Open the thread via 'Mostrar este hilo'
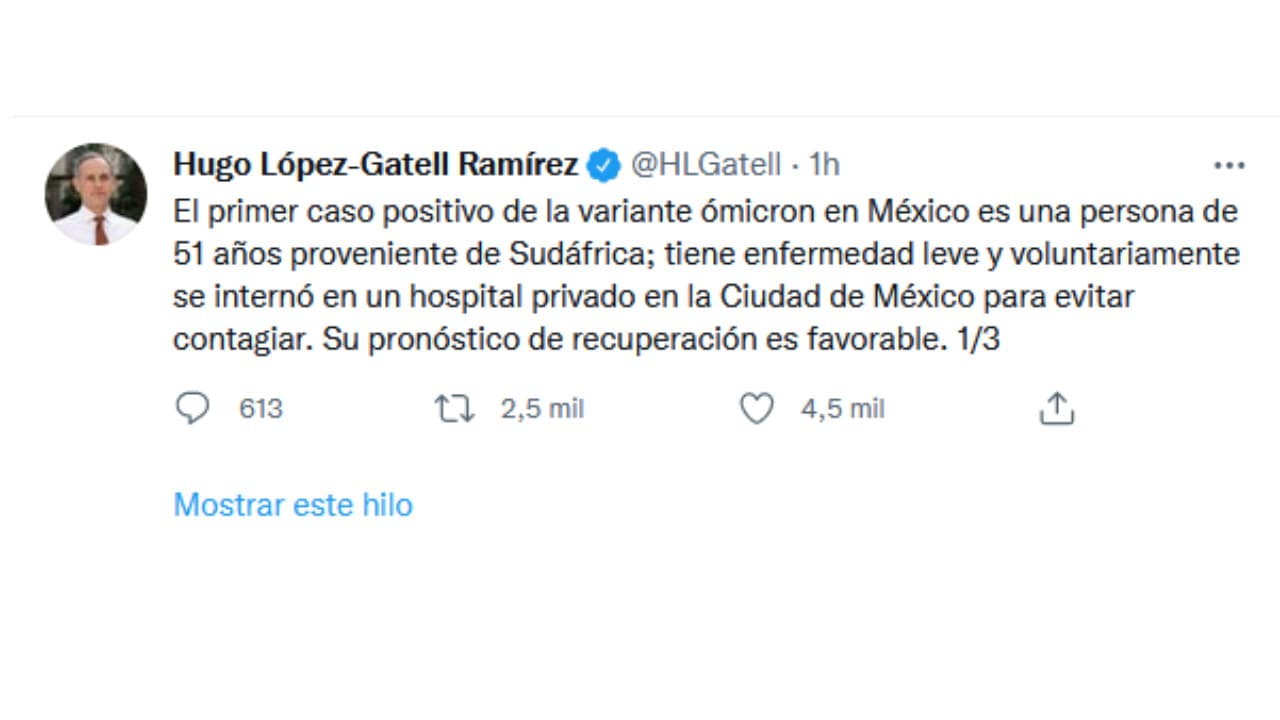Viewport: 1280px width, 720px height. coord(292,505)
